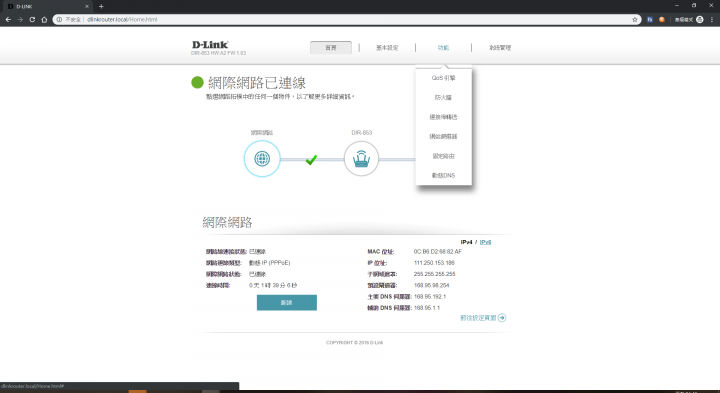Click the browser home icon
The width and height of the screenshot is (720, 393).
44,19
